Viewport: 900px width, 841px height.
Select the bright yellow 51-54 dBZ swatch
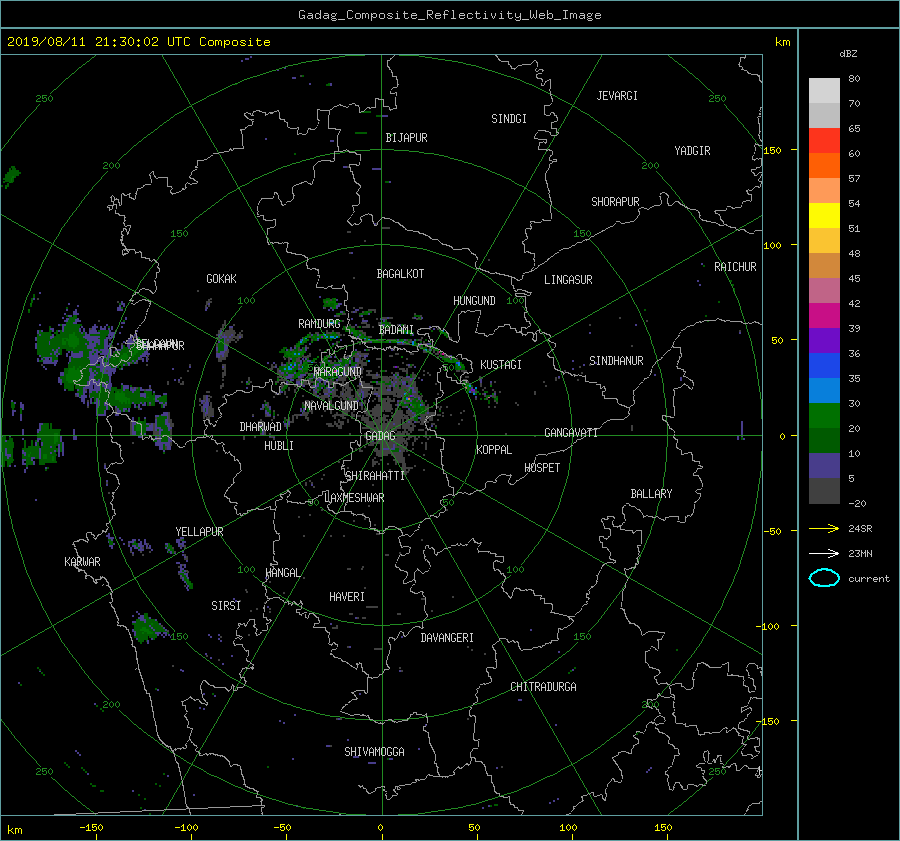tap(824, 215)
